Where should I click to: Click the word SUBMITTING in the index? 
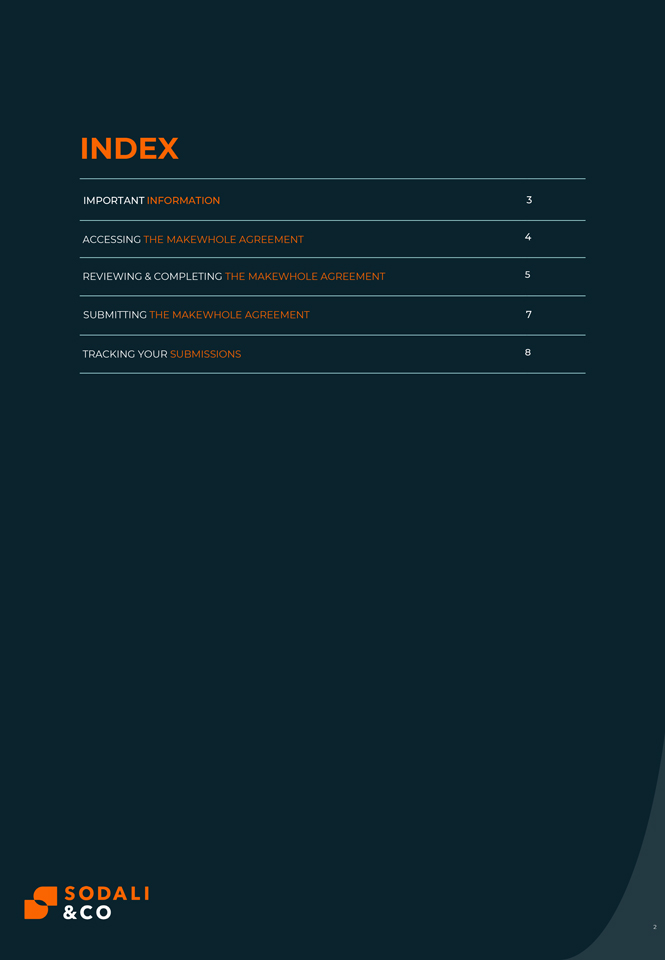[115, 315]
